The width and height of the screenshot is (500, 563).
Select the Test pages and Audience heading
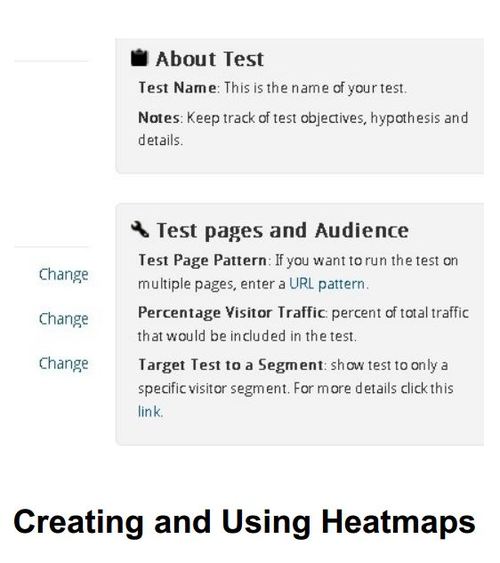pos(282,230)
